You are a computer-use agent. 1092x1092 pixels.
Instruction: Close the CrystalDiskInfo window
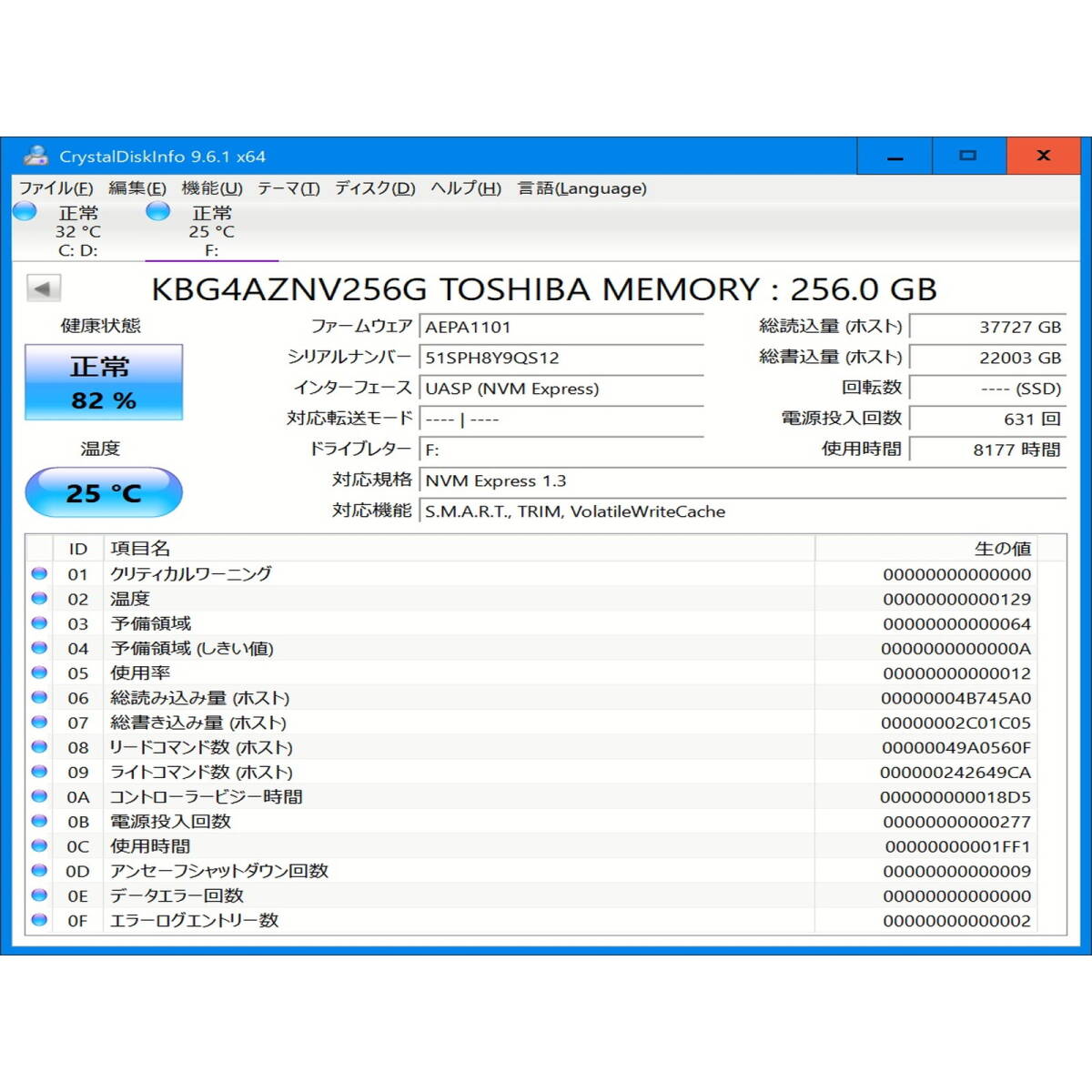[1043, 157]
